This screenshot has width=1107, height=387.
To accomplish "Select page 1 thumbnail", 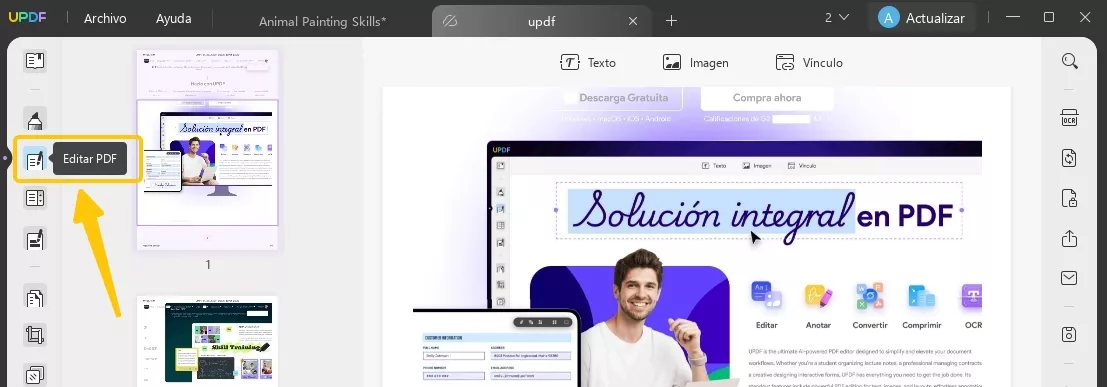I will pos(208,150).
